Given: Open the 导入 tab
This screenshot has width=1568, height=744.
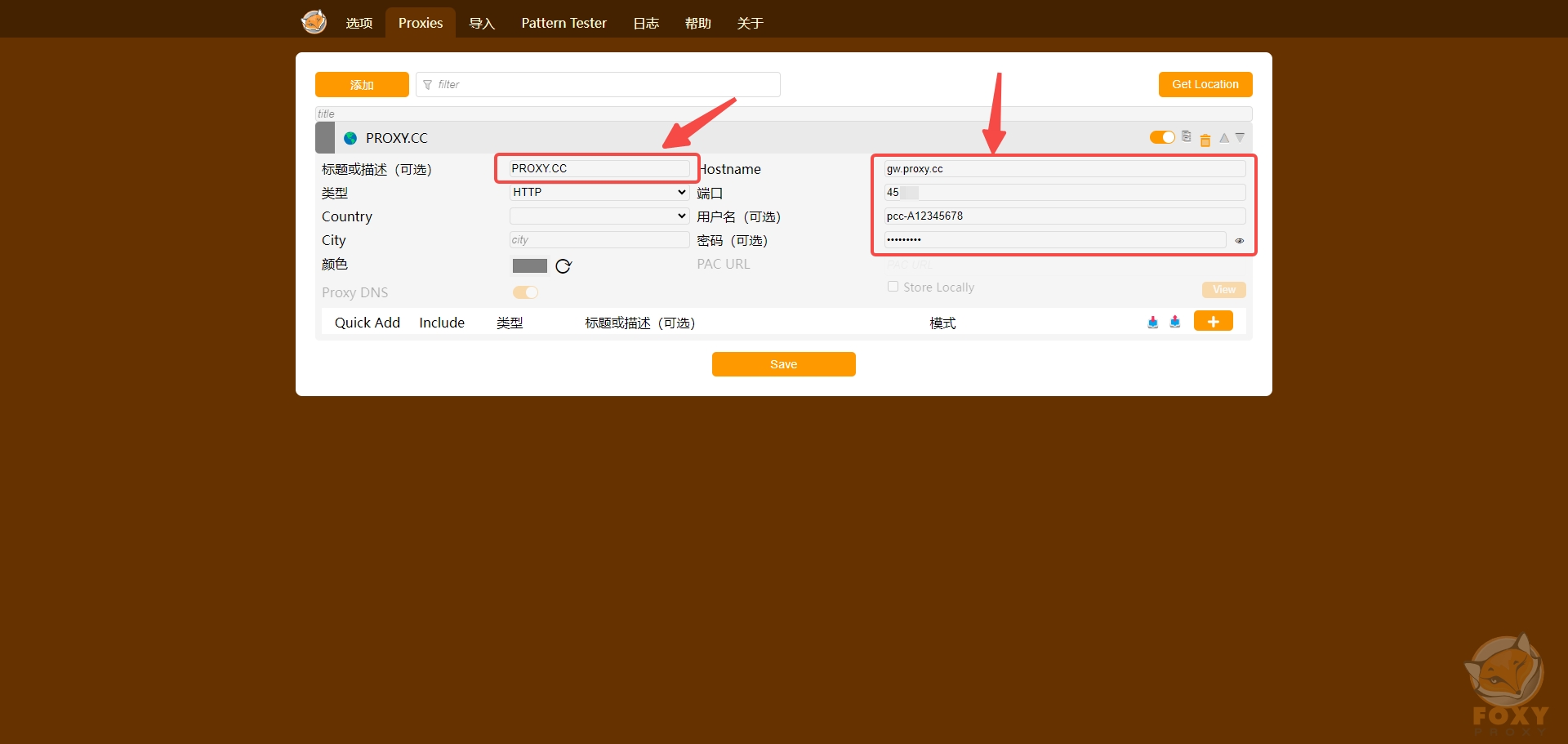Looking at the screenshot, I should tap(482, 23).
